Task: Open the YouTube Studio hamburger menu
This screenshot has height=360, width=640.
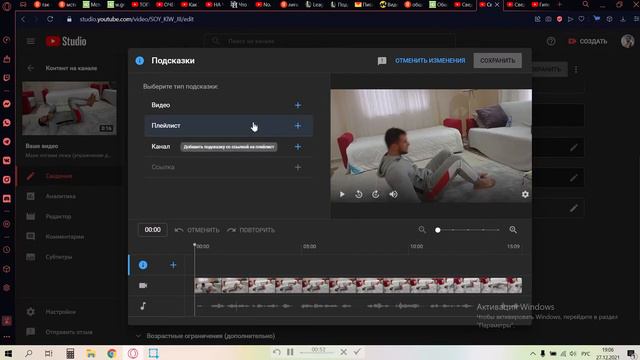Action: pyautogui.click(x=31, y=41)
